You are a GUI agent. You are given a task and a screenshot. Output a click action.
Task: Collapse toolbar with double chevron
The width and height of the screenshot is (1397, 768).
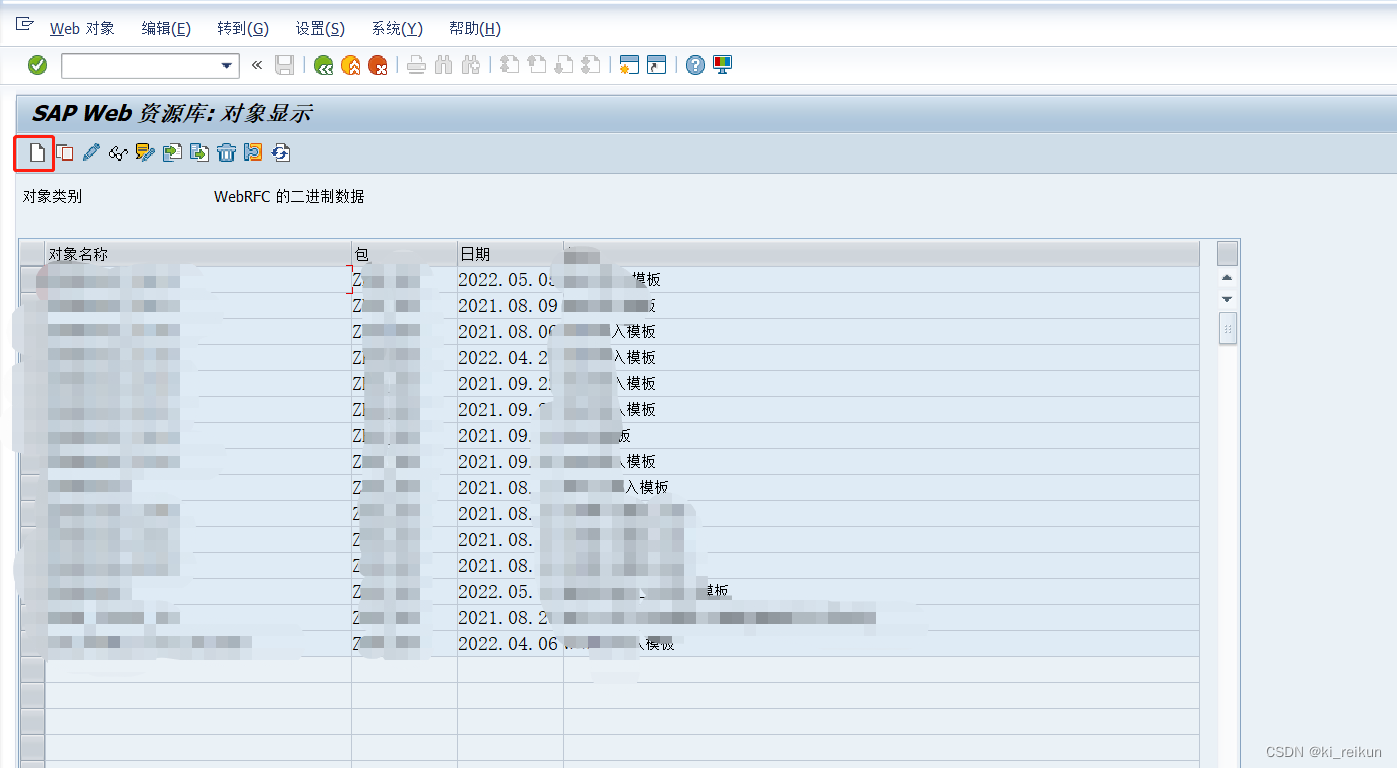click(x=256, y=64)
